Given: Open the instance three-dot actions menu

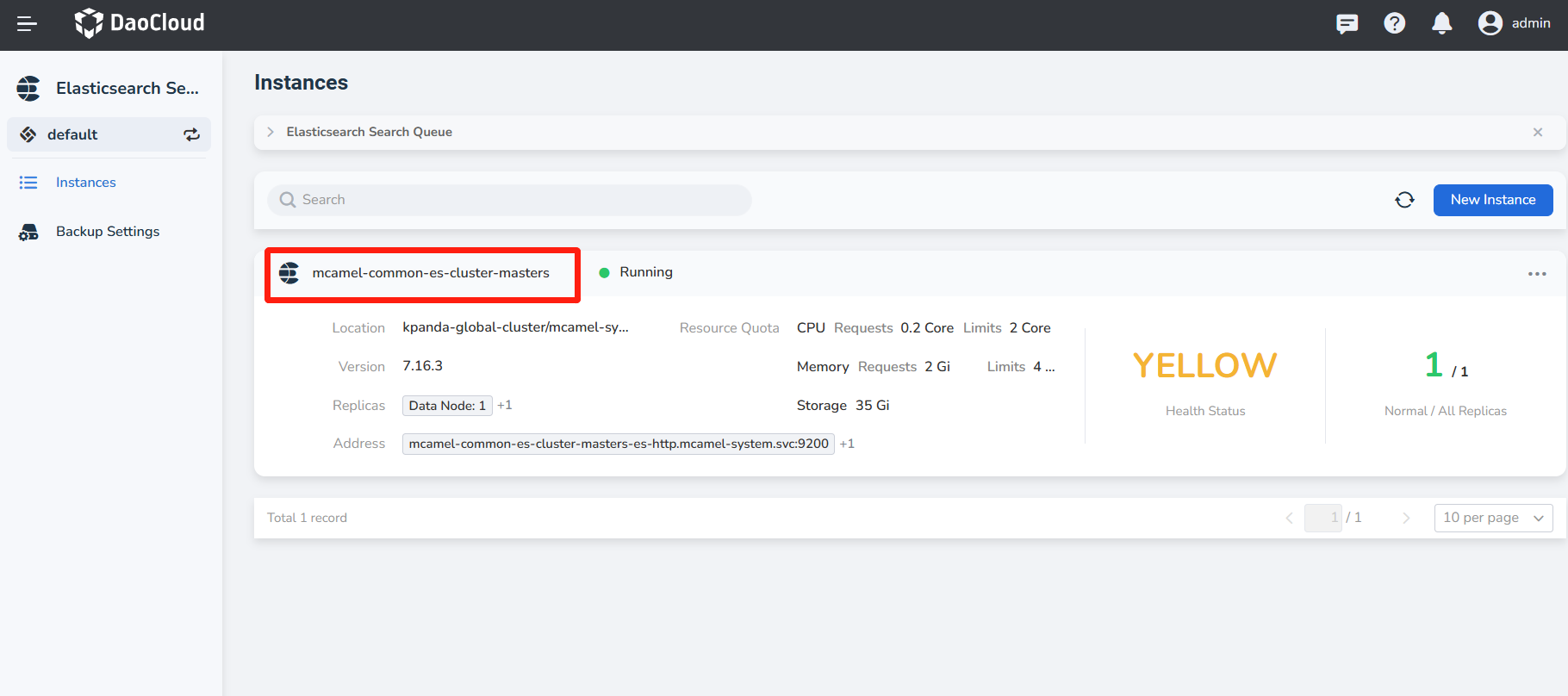Looking at the screenshot, I should click(1537, 274).
